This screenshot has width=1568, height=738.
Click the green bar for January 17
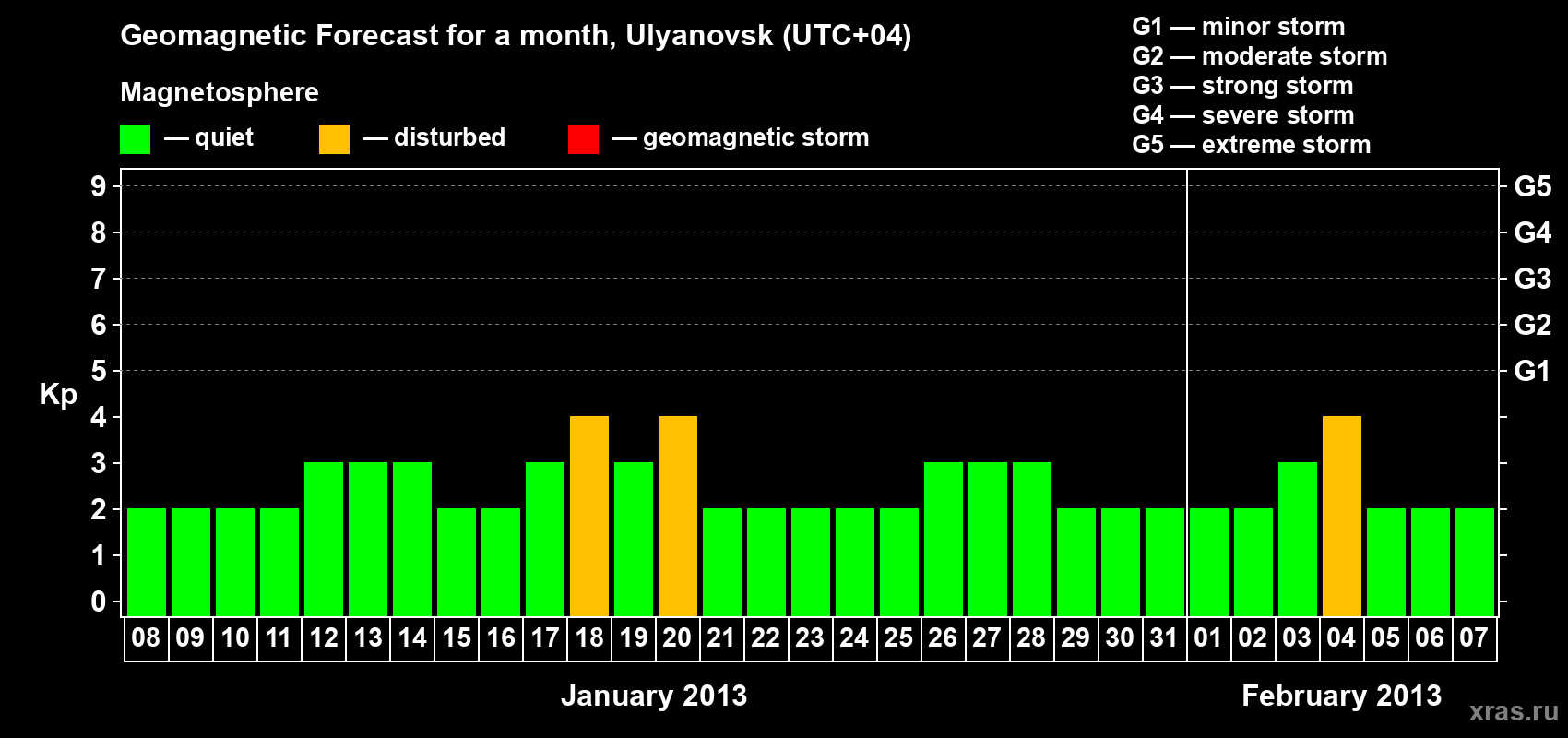545,540
